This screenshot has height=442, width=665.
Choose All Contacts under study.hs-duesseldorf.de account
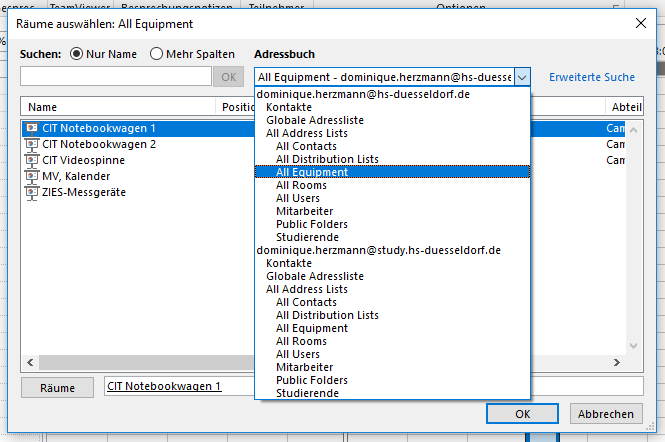[x=306, y=302]
